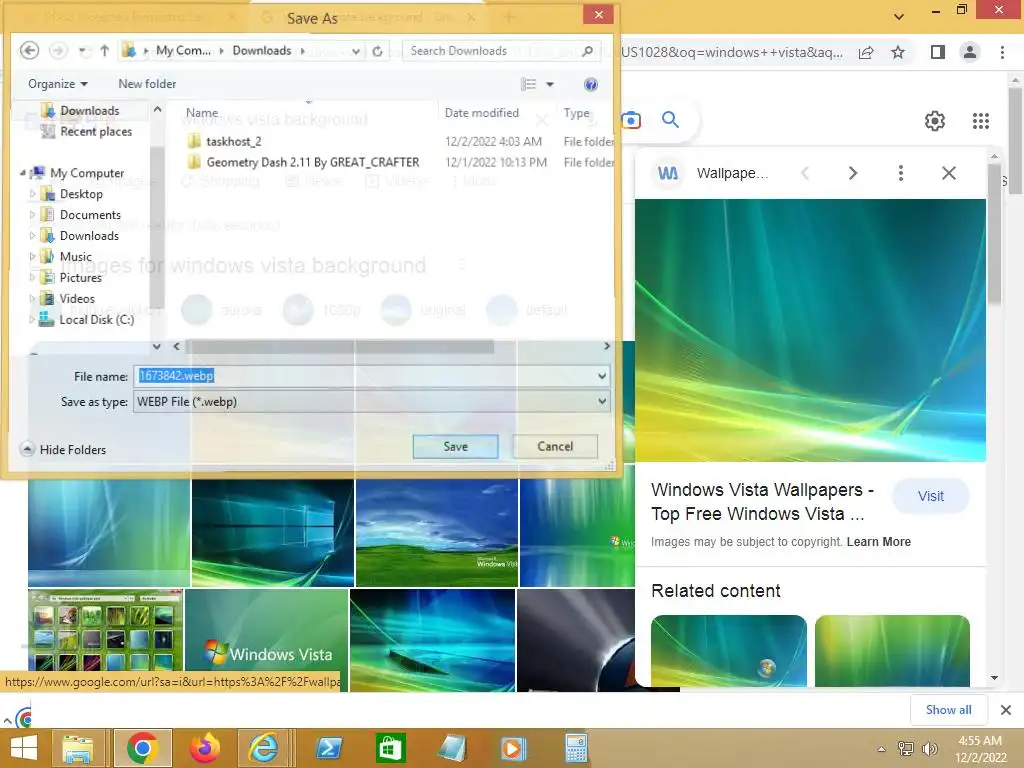This screenshot has height=768, width=1024.
Task: Sort files by Name column
Action: point(202,113)
